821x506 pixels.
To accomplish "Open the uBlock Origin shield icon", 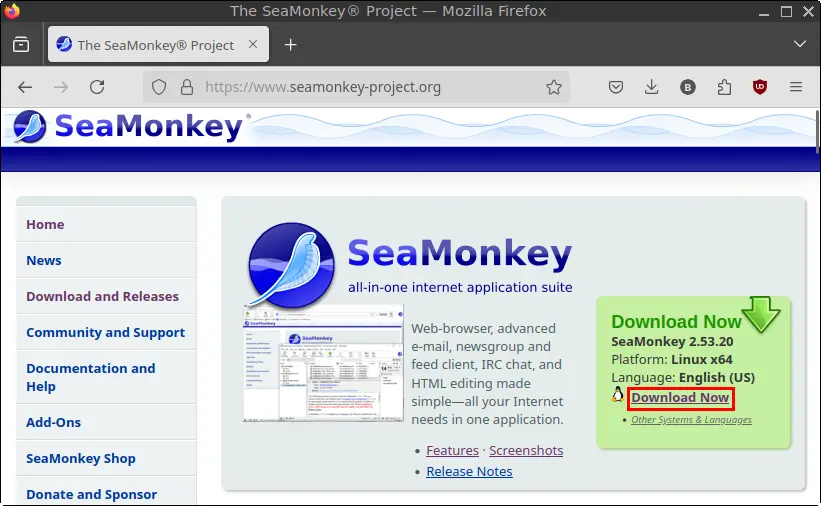I will (x=760, y=87).
